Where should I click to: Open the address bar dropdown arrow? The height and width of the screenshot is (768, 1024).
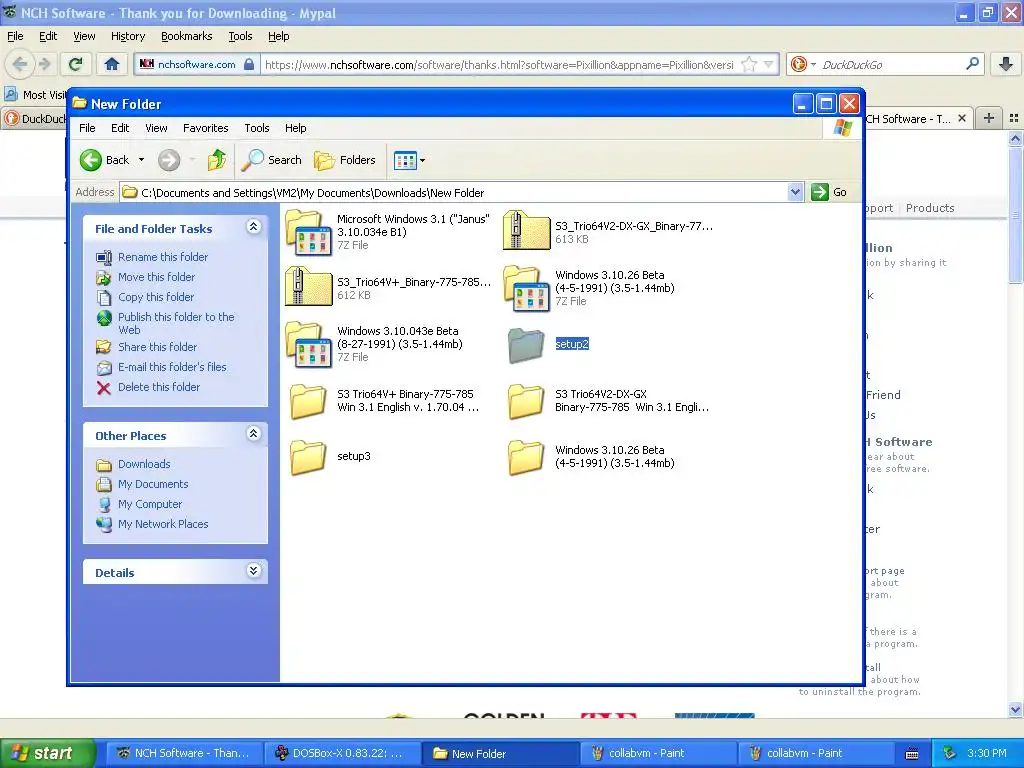[795, 192]
